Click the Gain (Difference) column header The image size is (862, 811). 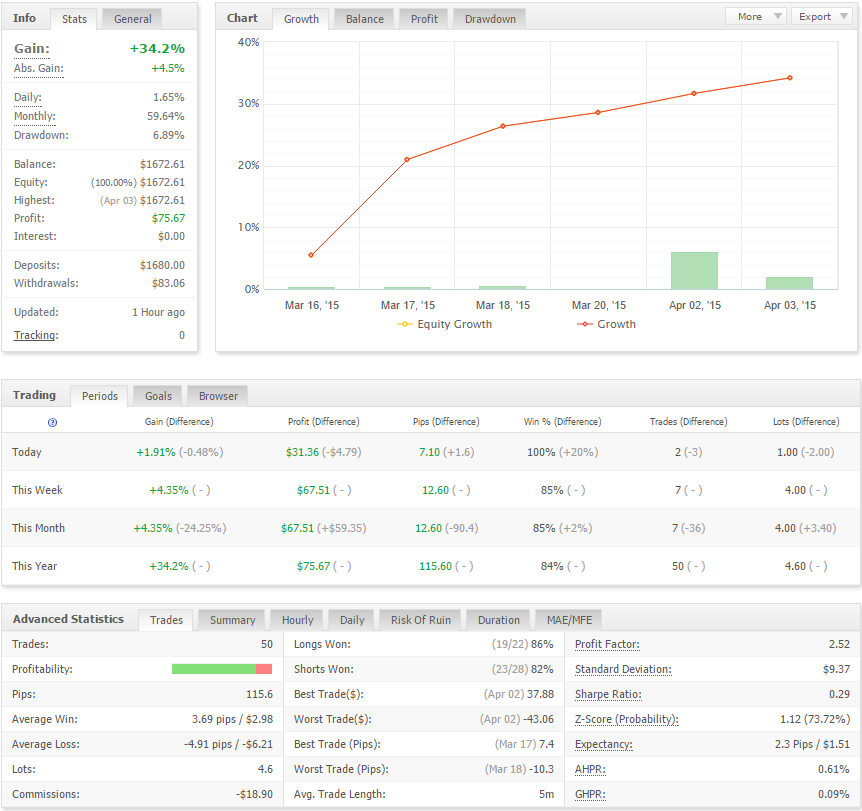point(179,422)
